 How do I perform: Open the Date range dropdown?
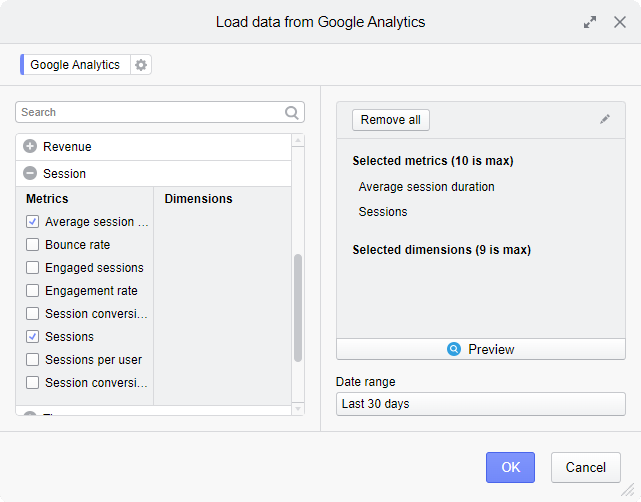[481, 404]
